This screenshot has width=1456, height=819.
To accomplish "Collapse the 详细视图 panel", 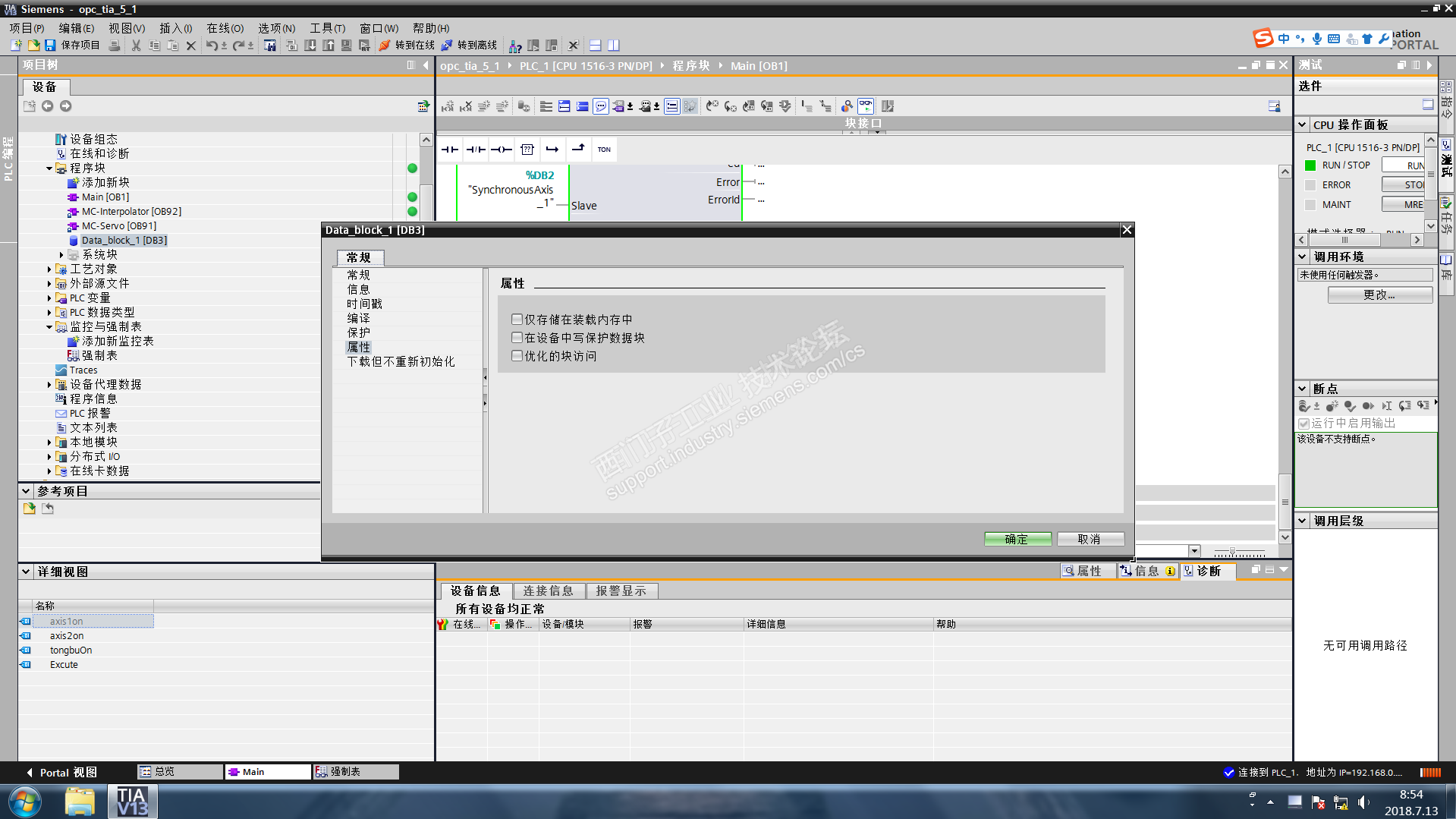I will point(26,572).
